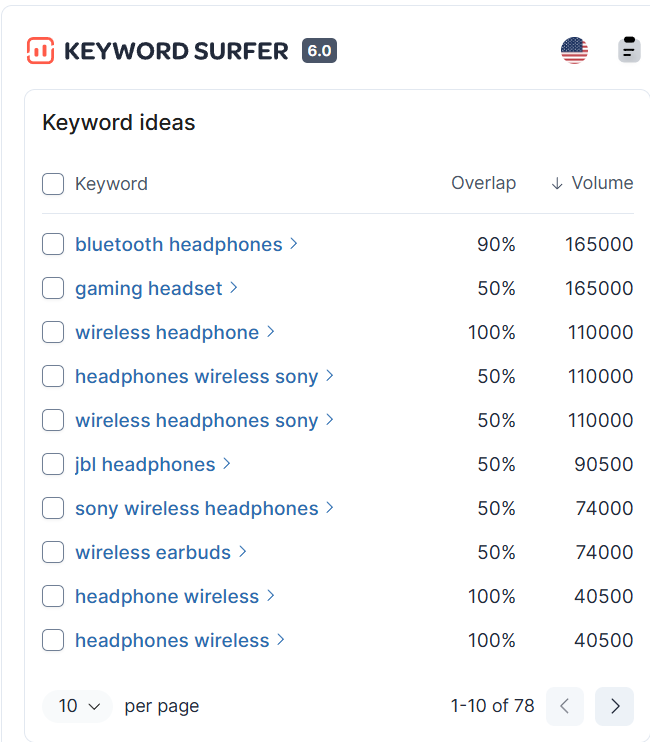Expand the headphones wireless sony chevron
This screenshot has width=650, height=742.
330,376
